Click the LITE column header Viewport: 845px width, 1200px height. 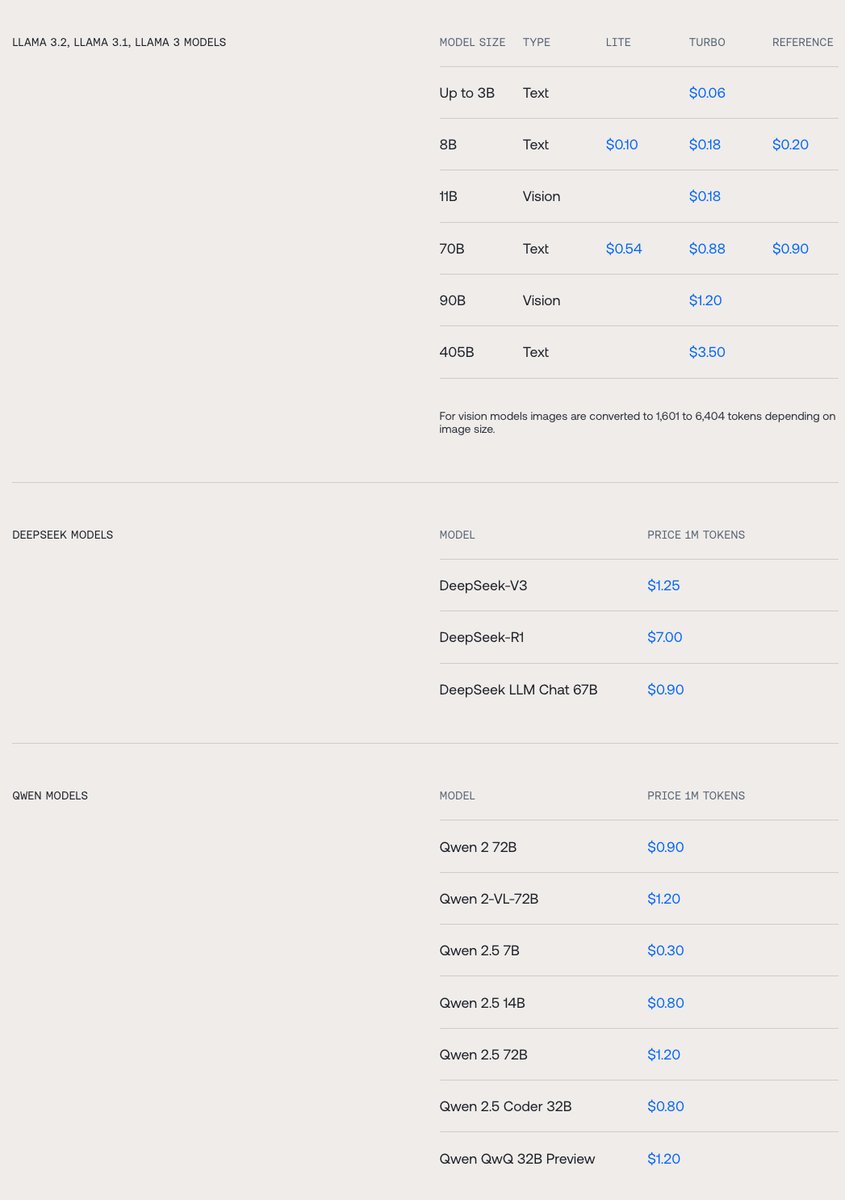point(618,43)
